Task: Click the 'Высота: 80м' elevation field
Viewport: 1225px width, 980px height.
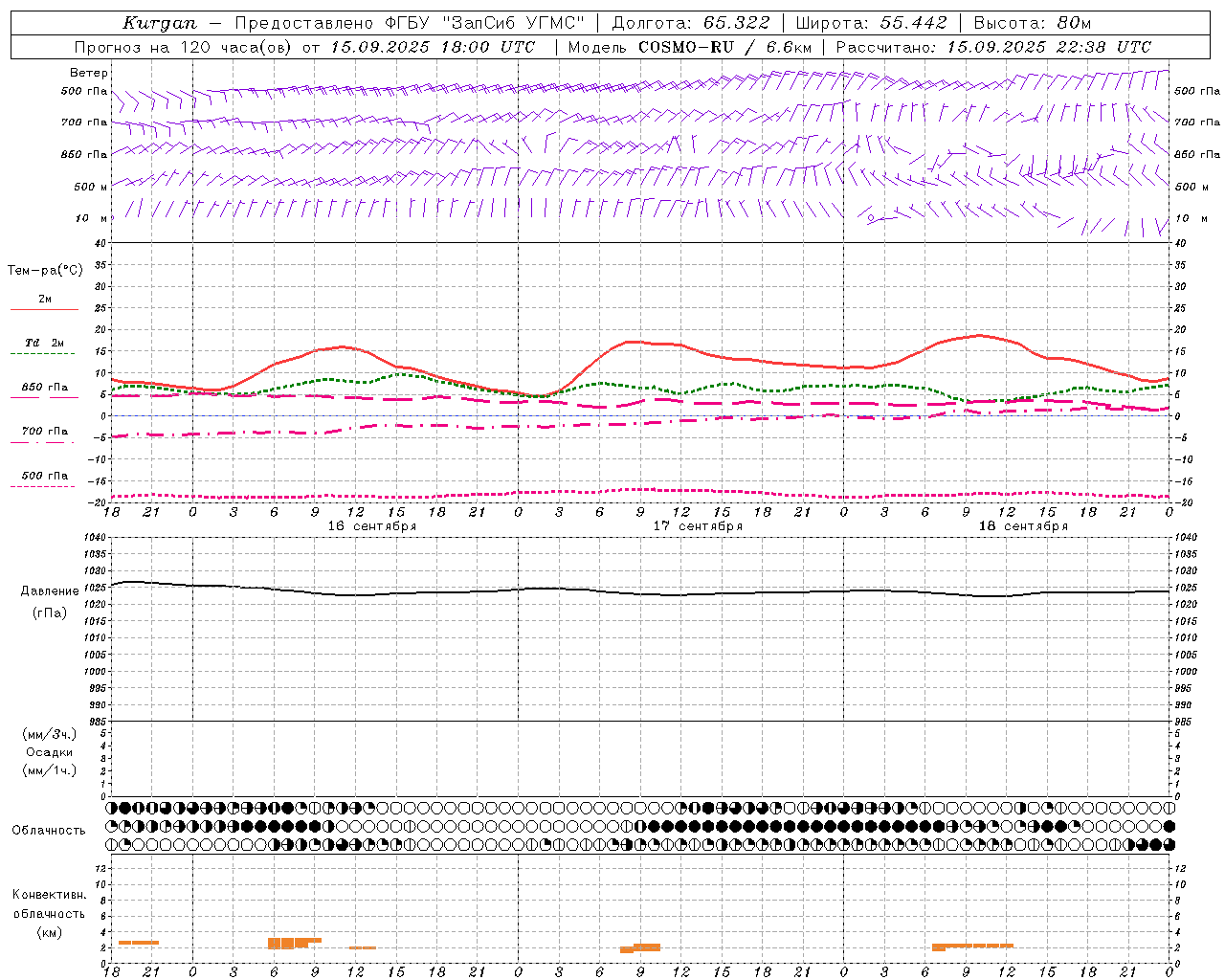Action: tap(1032, 23)
